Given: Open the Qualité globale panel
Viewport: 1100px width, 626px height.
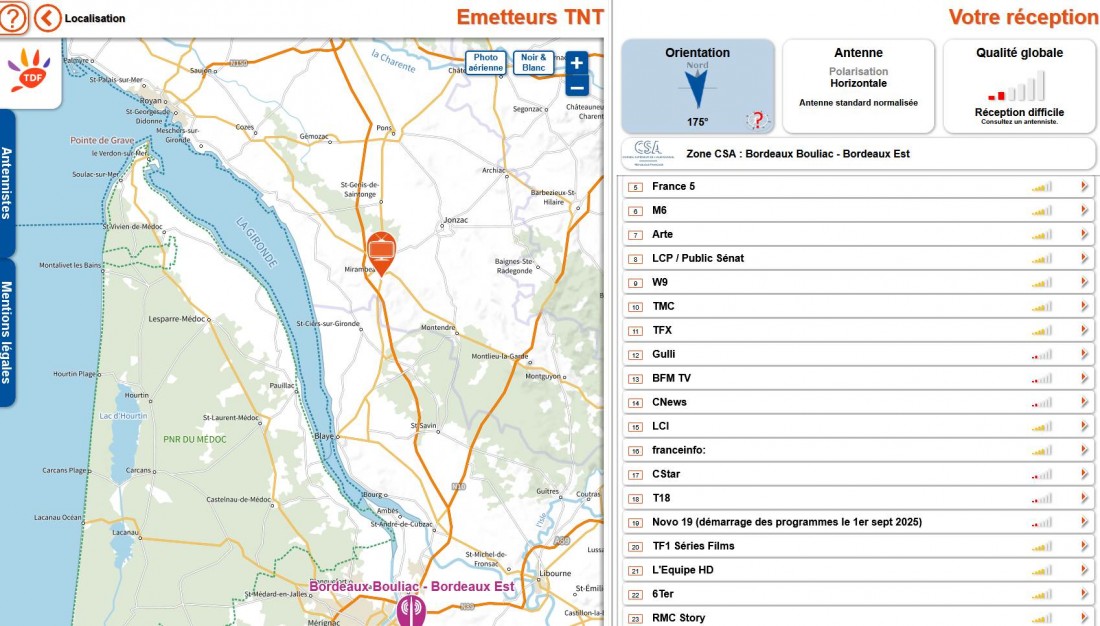Looking at the screenshot, I should pos(1019,86).
